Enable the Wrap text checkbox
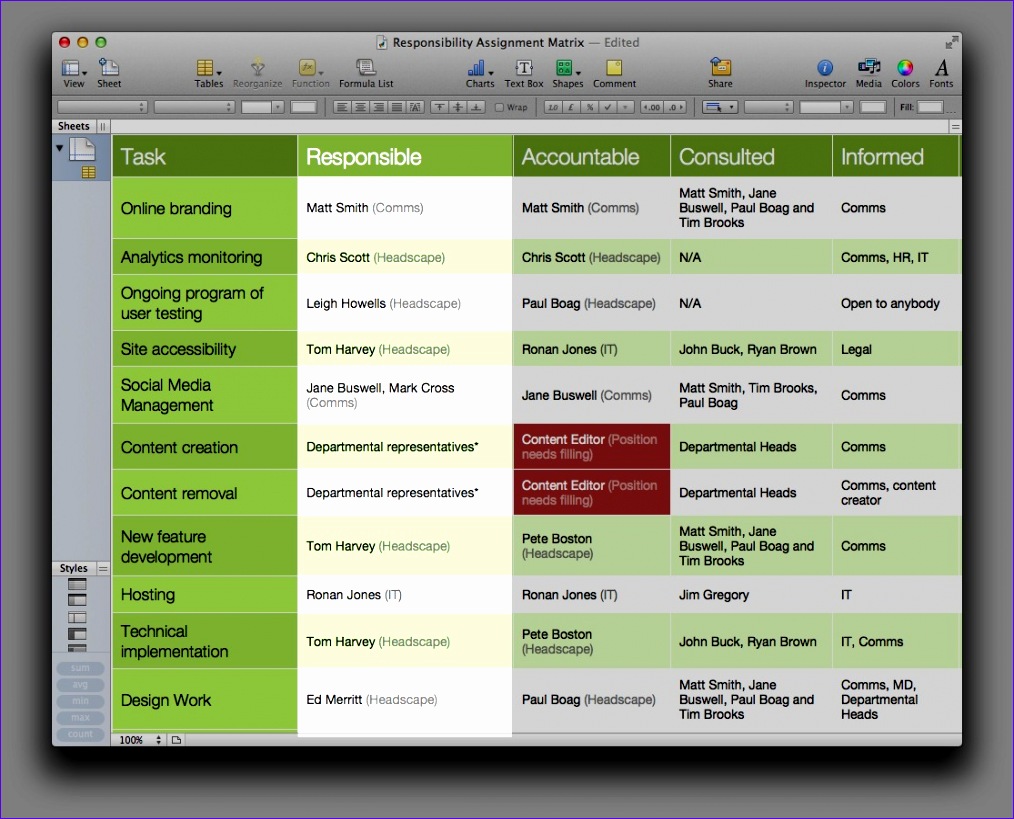Screen dimensions: 1014x819 click(499, 107)
